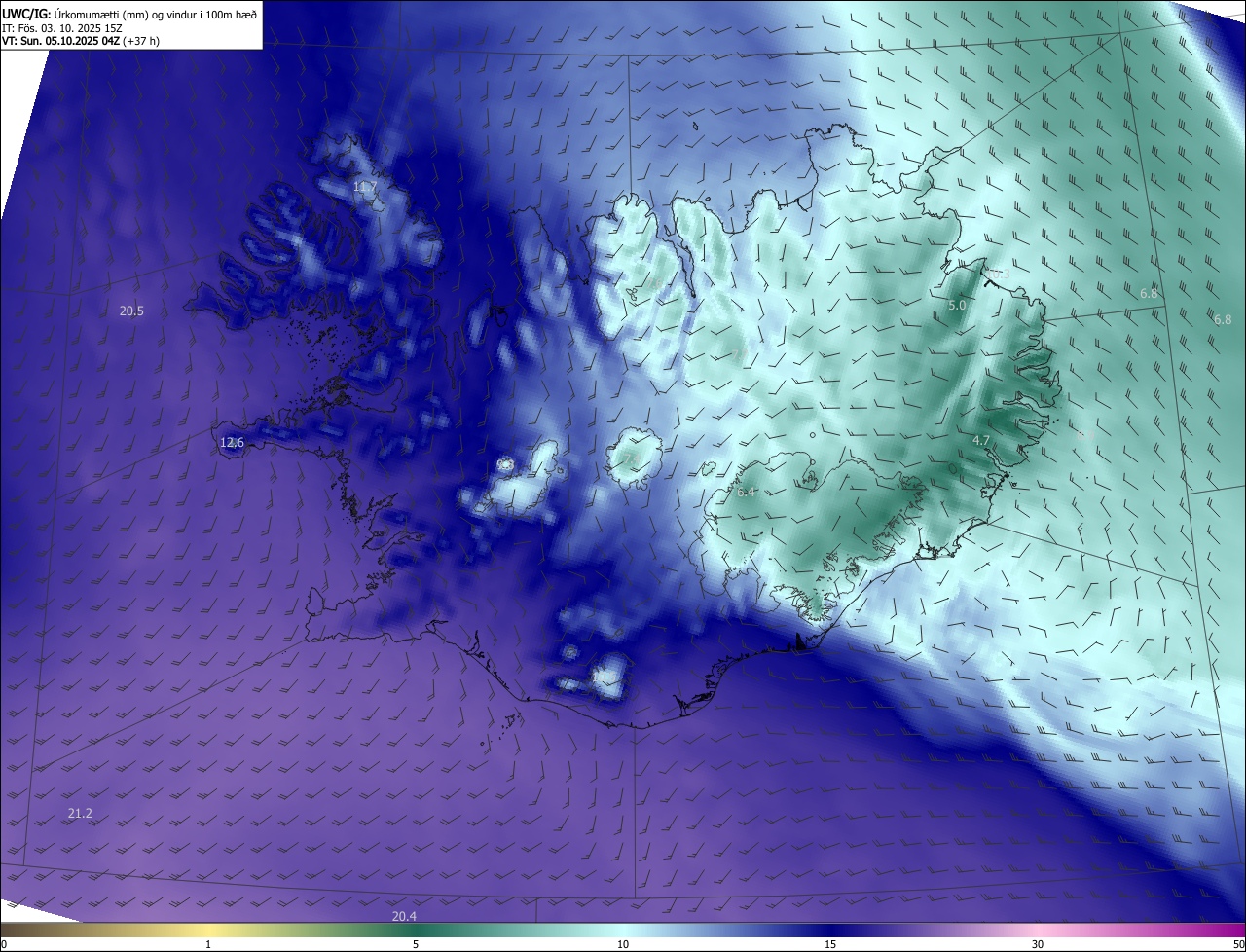Click the '10' tick label on the color bar
Image resolution: width=1246 pixels, height=952 pixels.
tap(623, 944)
